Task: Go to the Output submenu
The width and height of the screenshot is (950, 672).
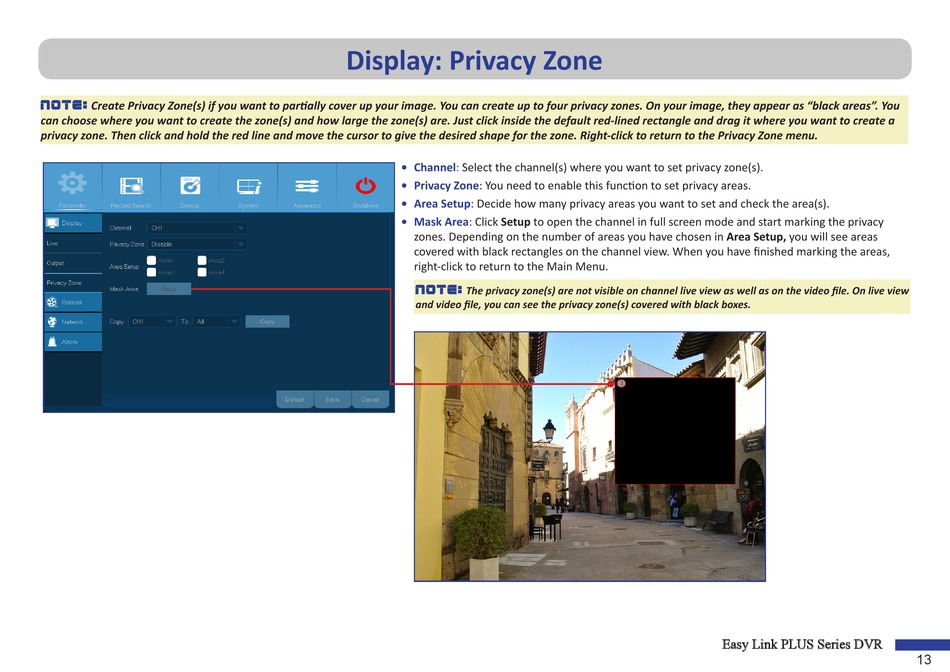Action: 73,263
